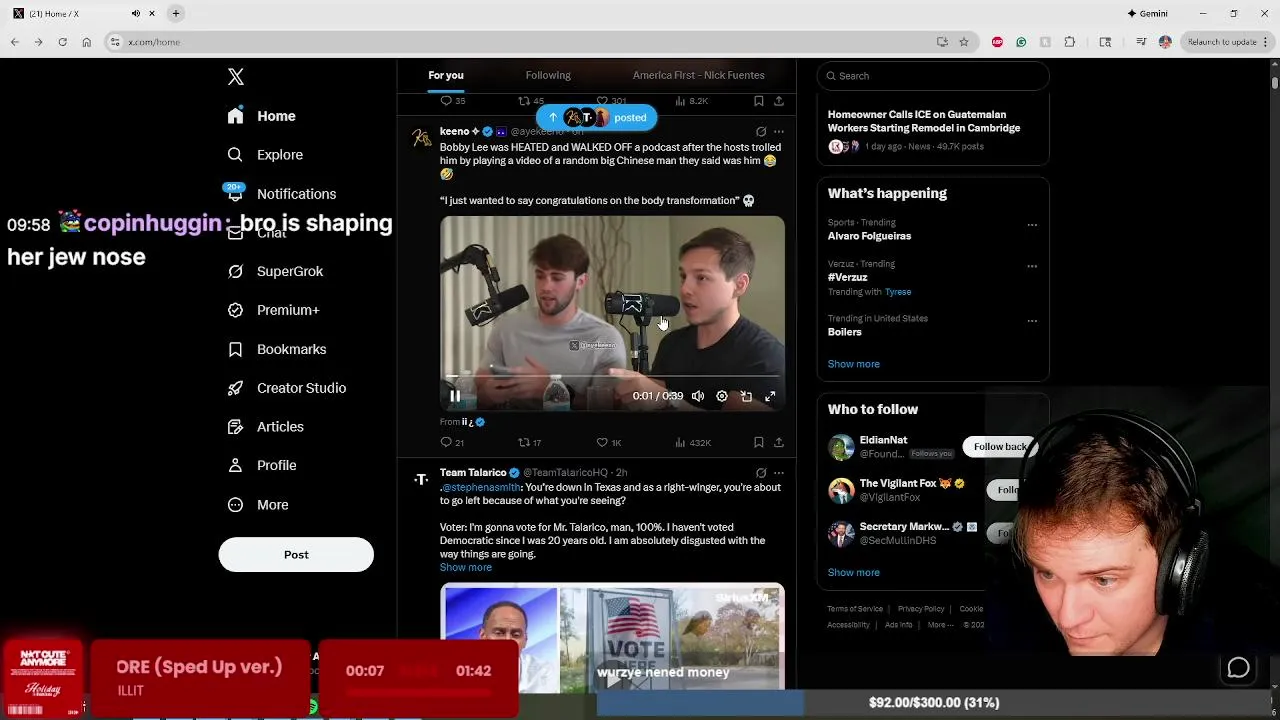Open the Alvaro Folgueiras trend

869,236
